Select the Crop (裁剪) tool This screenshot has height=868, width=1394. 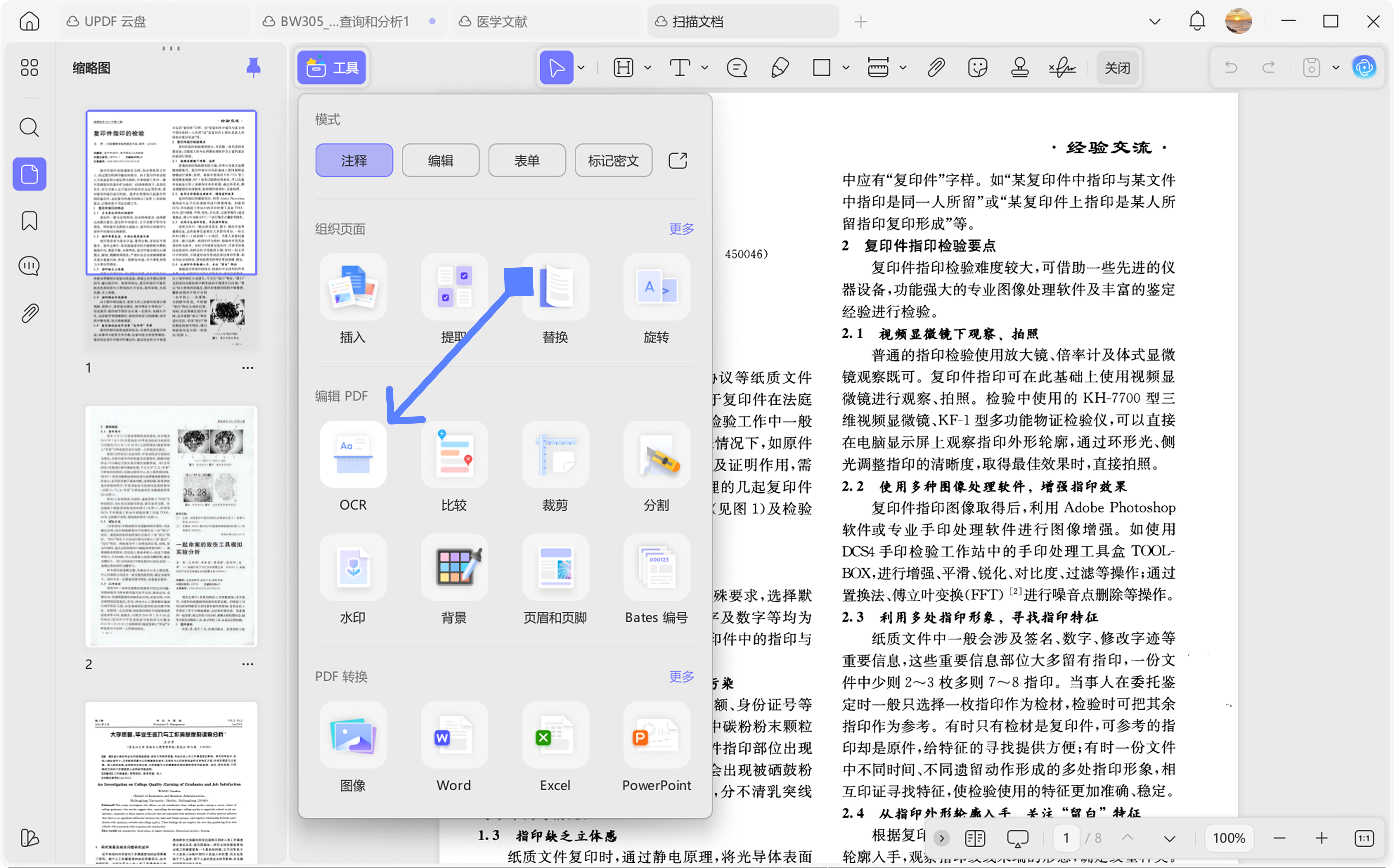(555, 455)
